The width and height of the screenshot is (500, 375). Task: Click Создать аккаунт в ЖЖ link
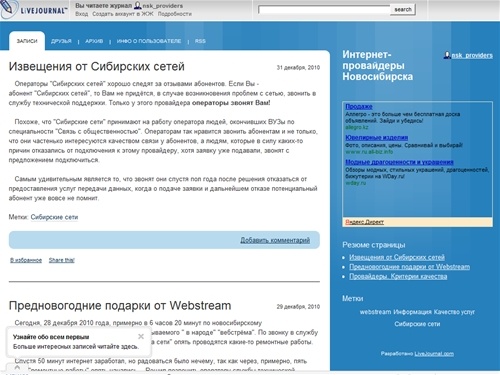click(x=123, y=14)
